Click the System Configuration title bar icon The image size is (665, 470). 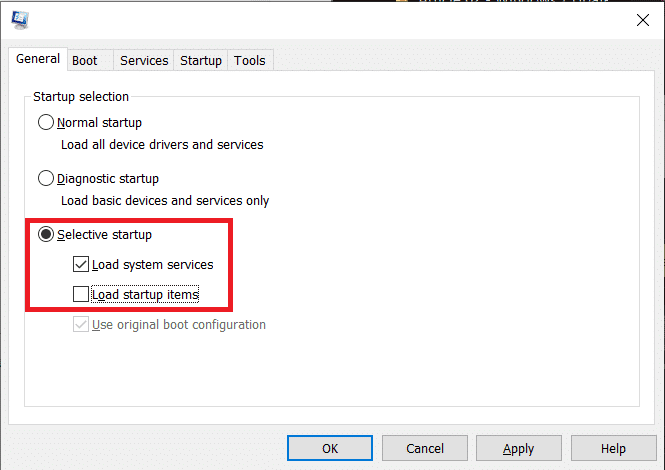[20, 20]
